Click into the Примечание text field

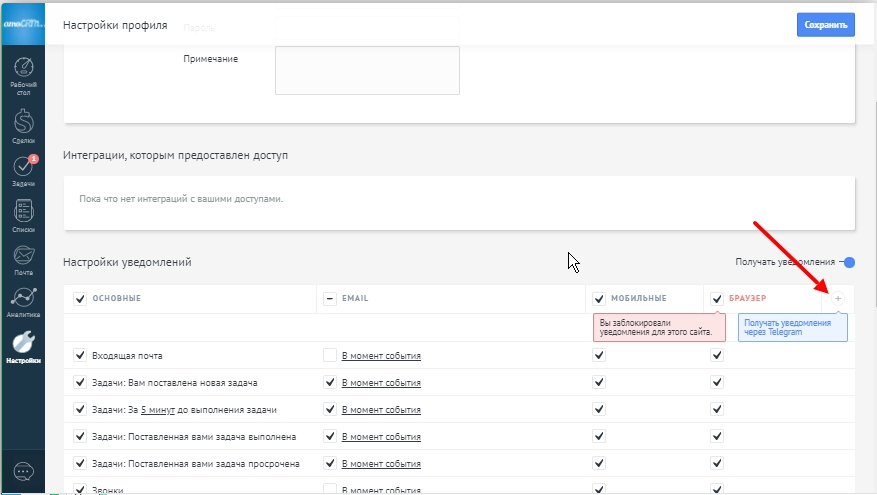(366, 70)
